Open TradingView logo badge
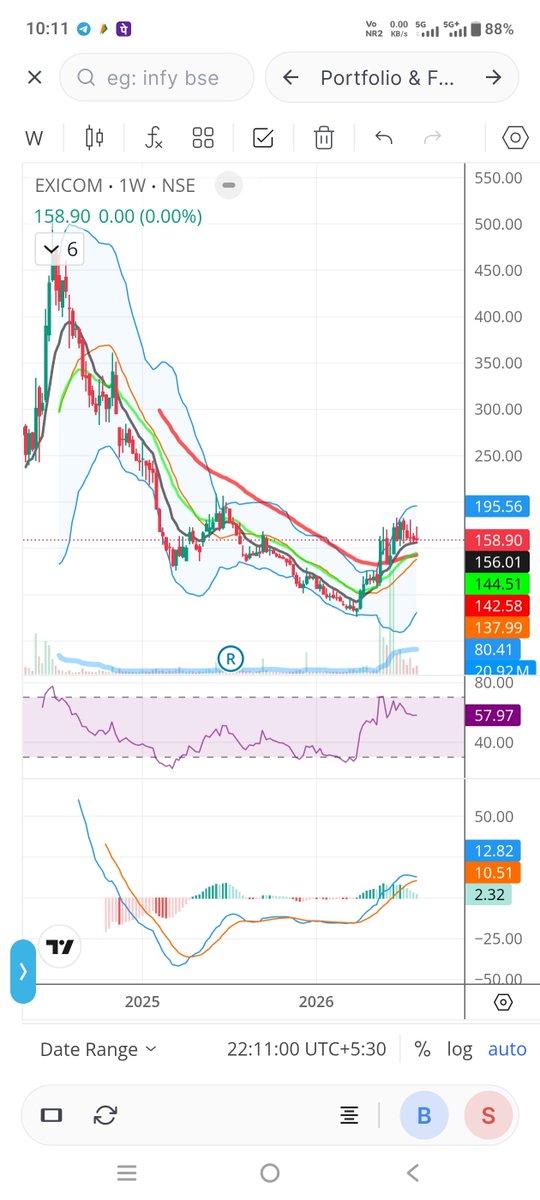540x1200 pixels. click(x=61, y=948)
